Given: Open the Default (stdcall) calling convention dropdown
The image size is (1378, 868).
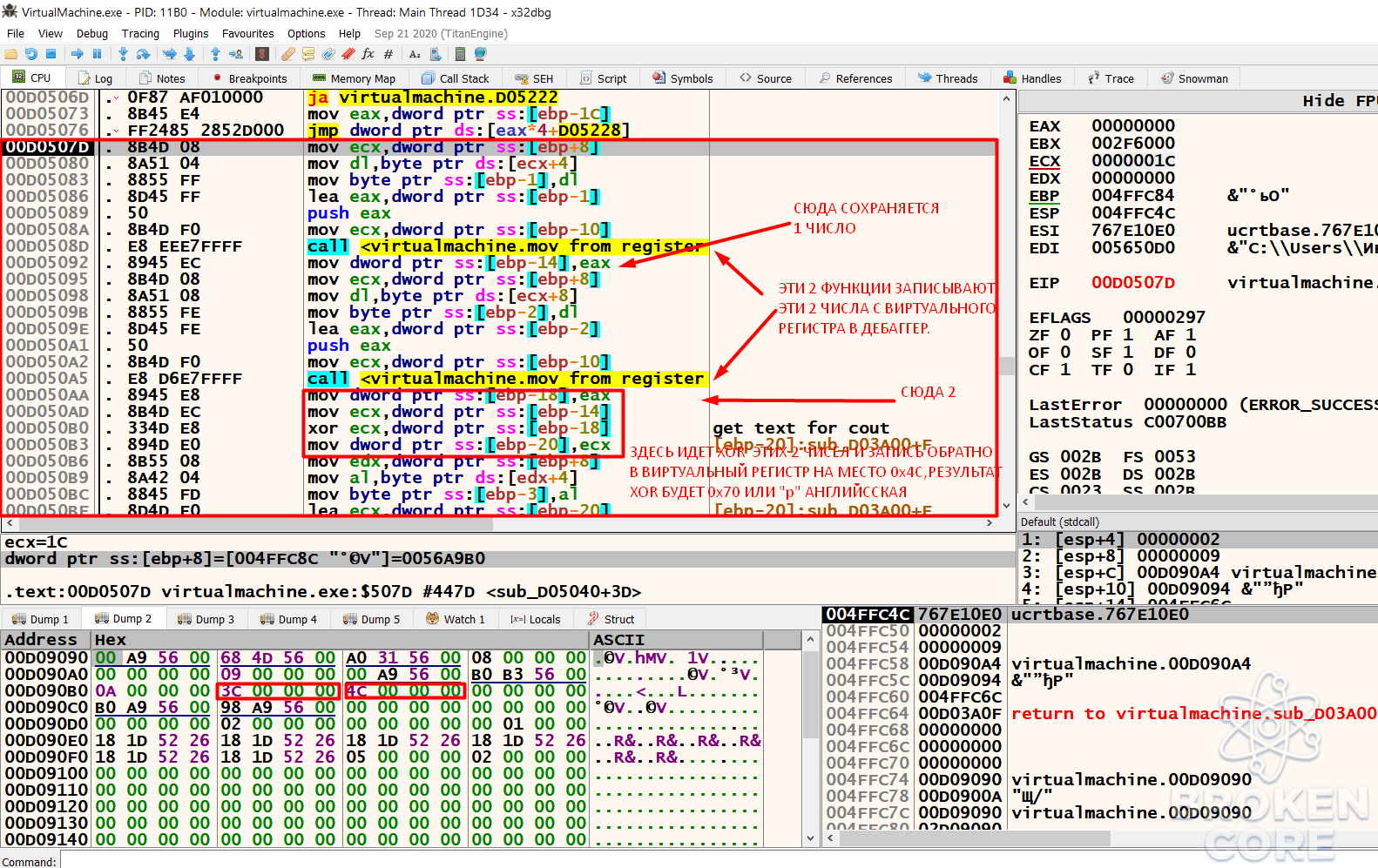Looking at the screenshot, I should tap(1199, 521).
